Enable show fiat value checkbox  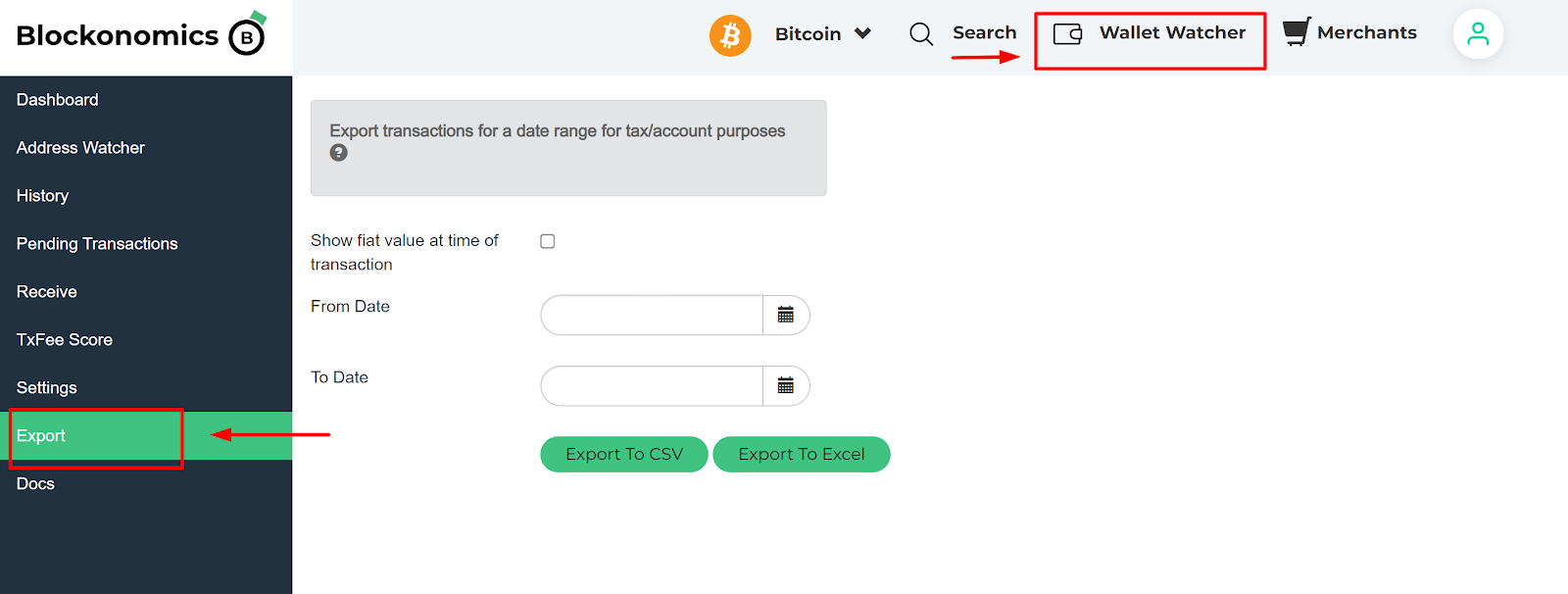[548, 241]
